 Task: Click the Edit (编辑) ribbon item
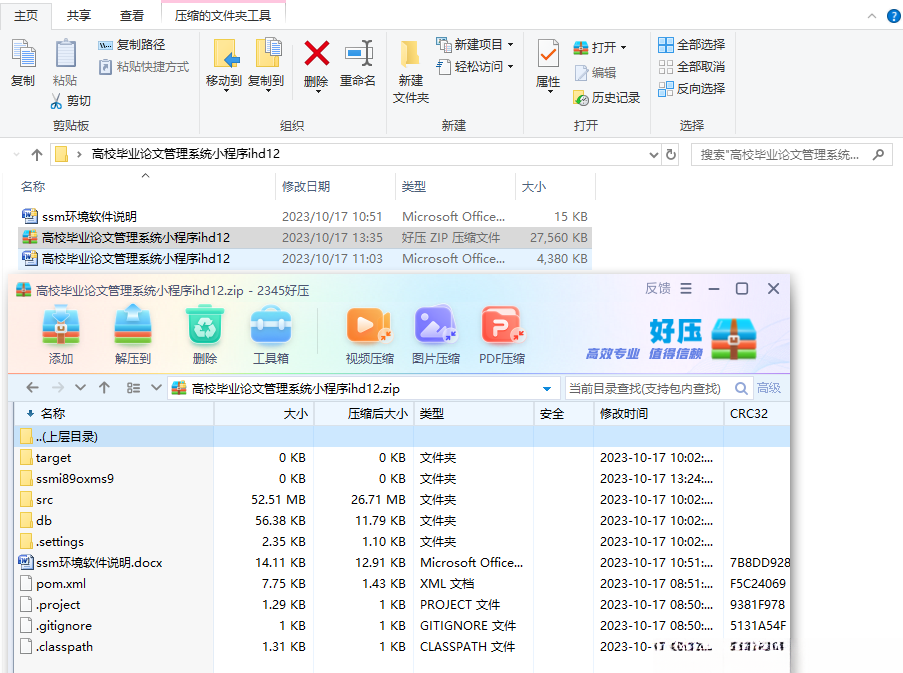click(x=595, y=73)
